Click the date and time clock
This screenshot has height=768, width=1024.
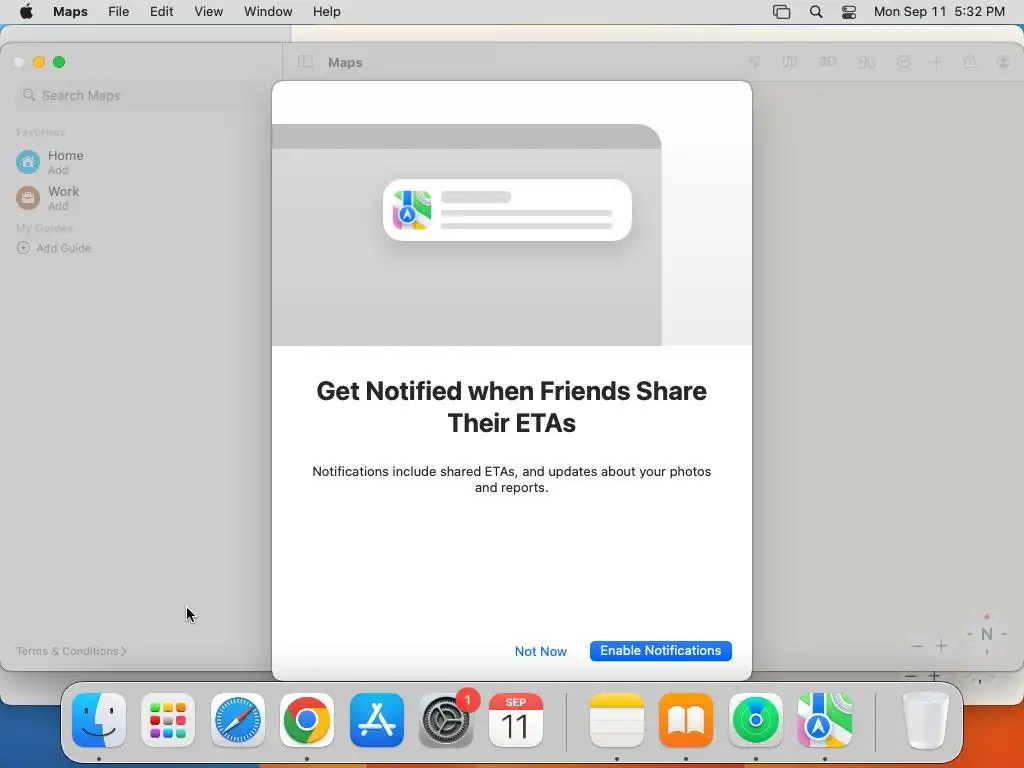939,12
